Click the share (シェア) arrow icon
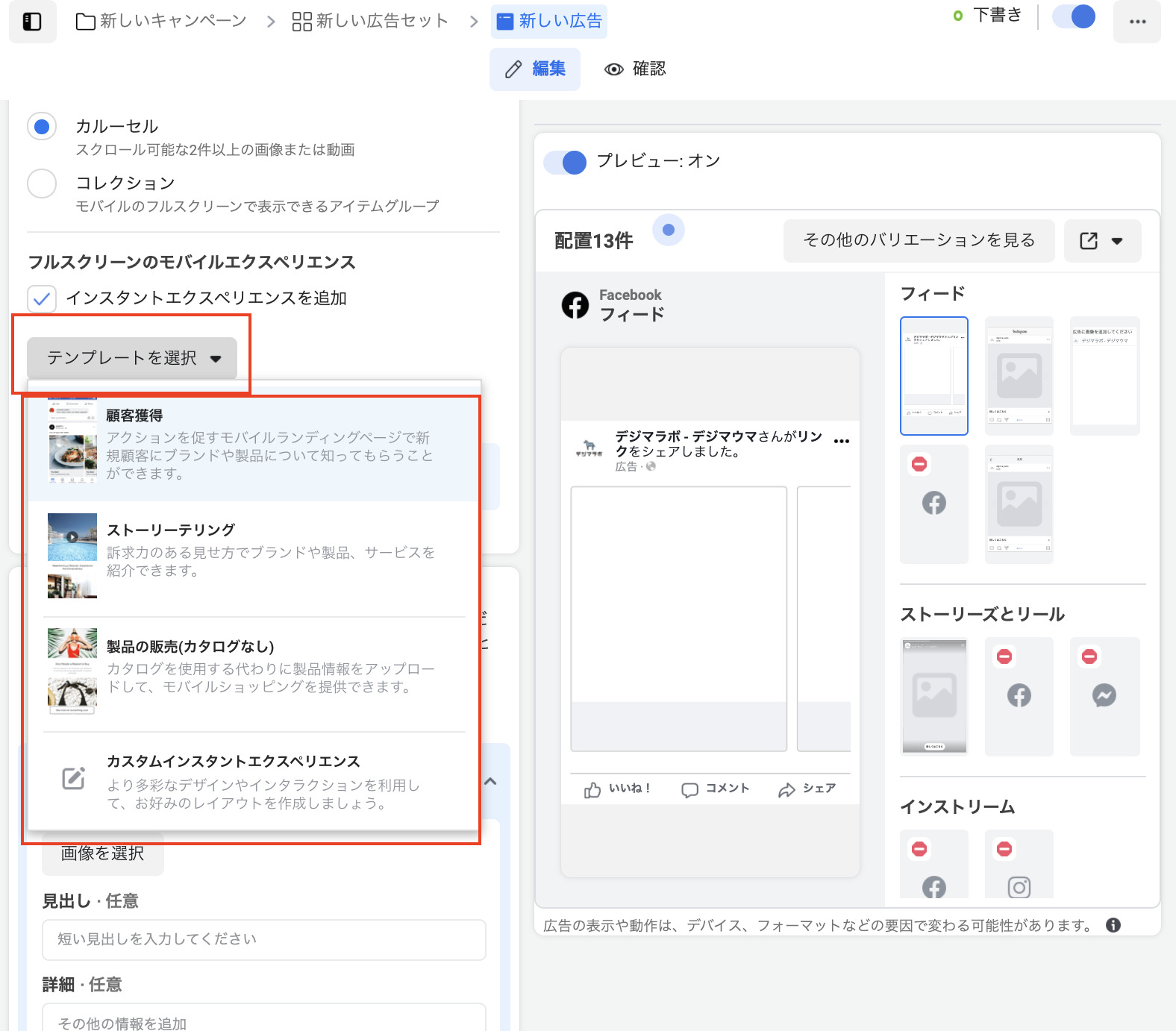Screen dimensions: 1176x1031 pos(786,790)
